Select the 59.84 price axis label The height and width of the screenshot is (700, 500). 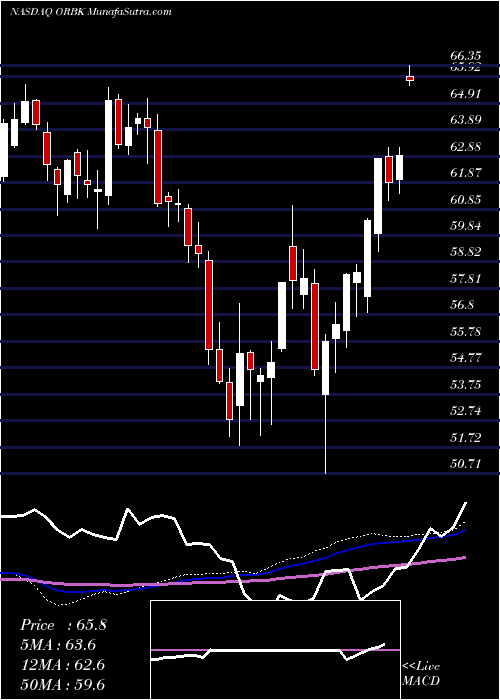tap(466, 225)
